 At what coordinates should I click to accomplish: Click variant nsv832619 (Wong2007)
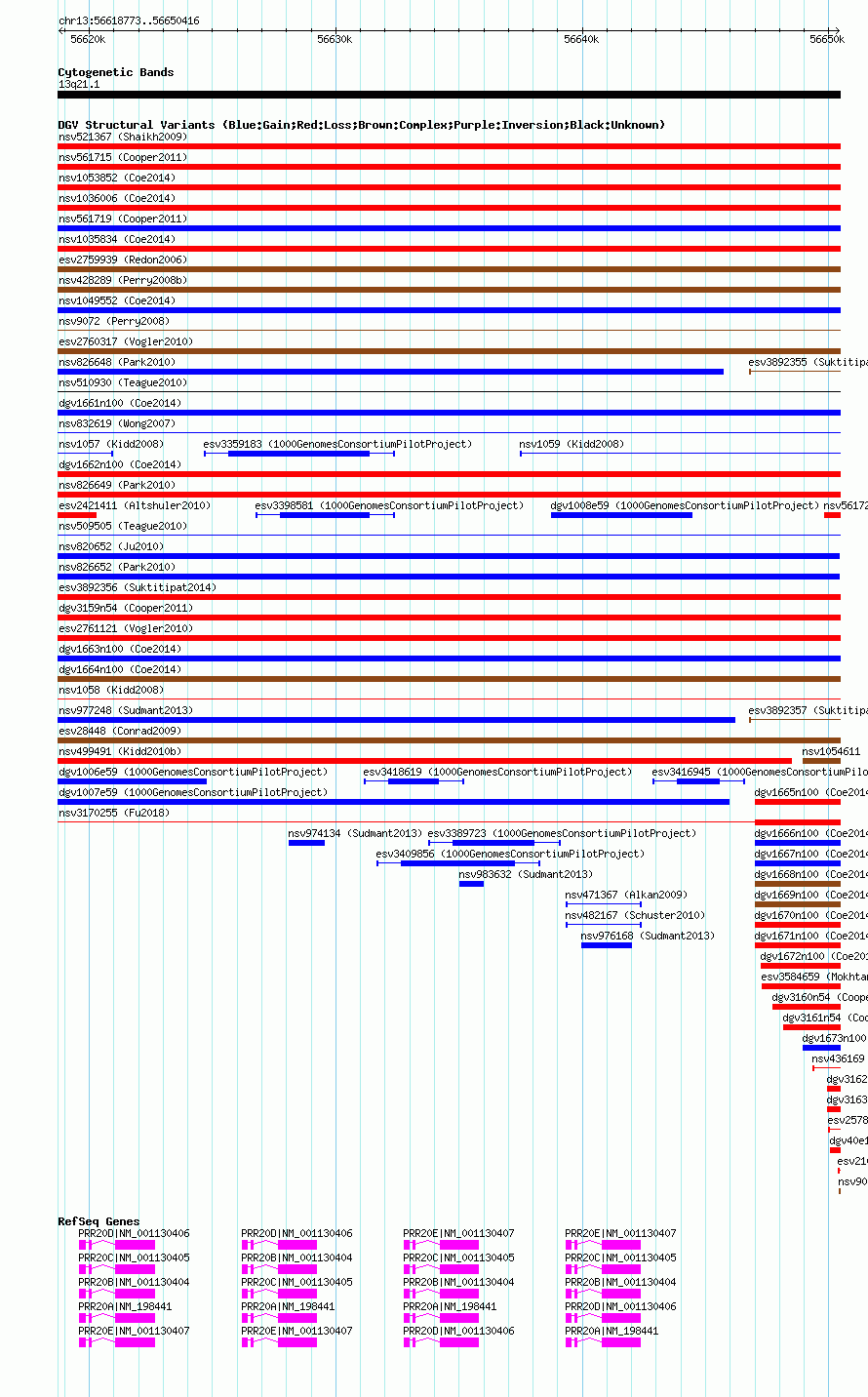pyautogui.click(x=117, y=423)
